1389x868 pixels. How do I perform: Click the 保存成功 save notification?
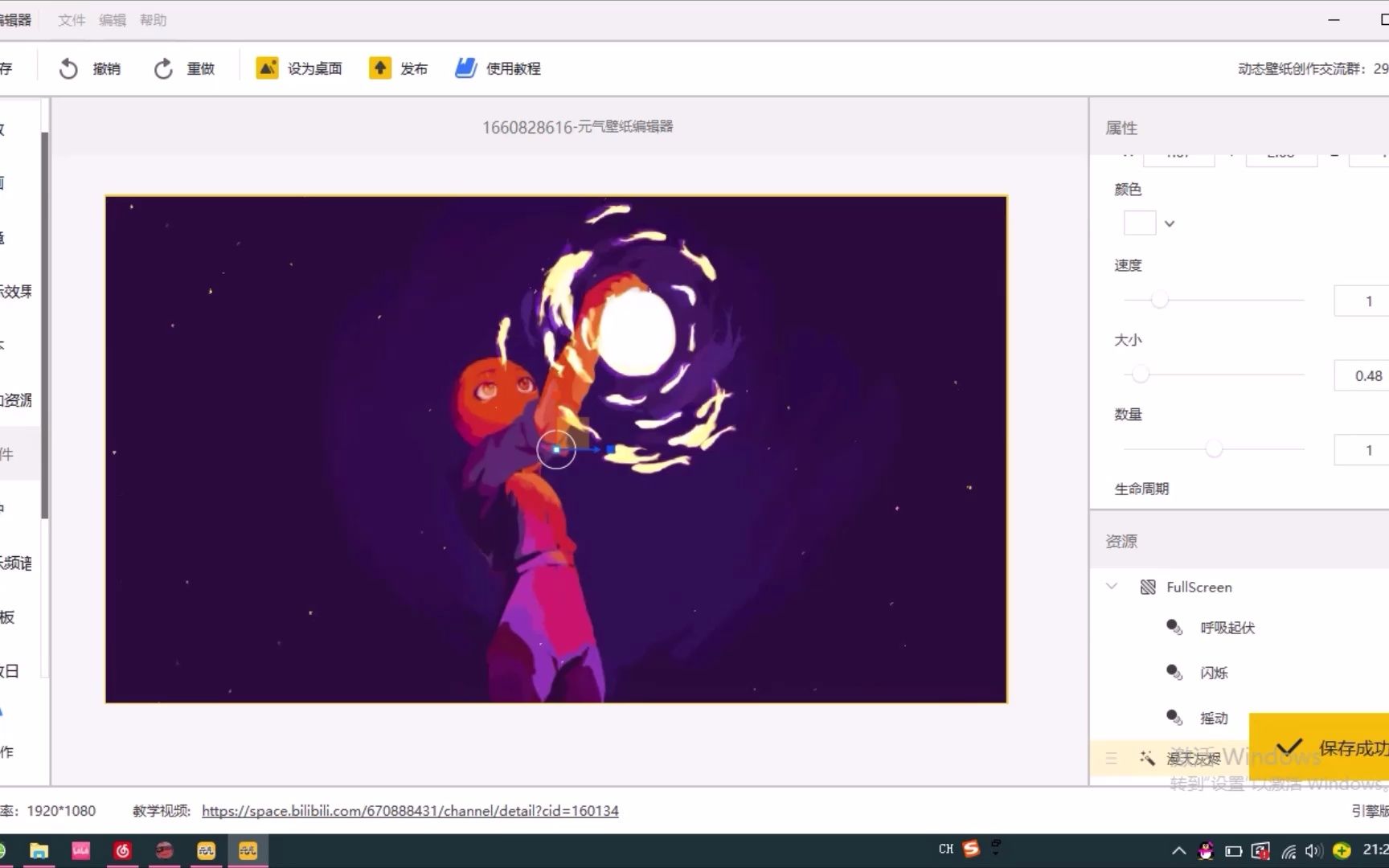click(1319, 747)
